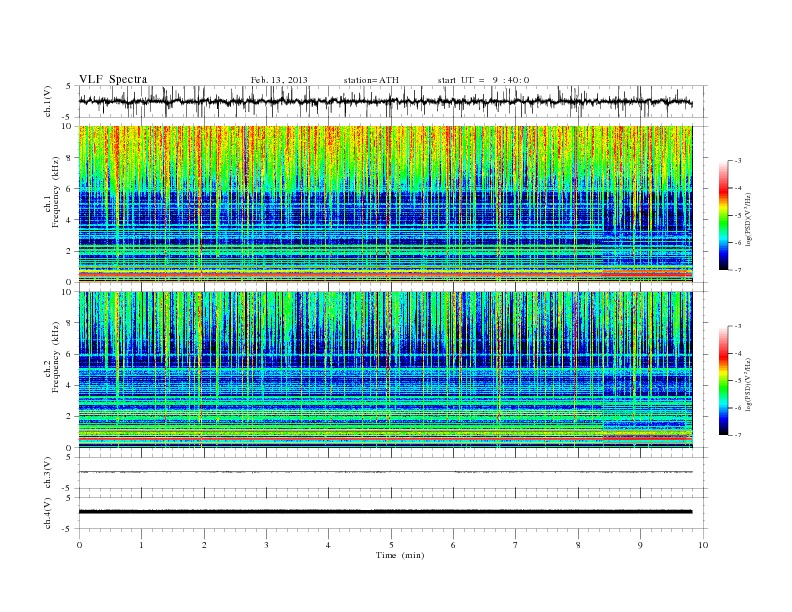Click tick label '10' on Time axis
Screen dimensions: 792x612
coord(703,545)
